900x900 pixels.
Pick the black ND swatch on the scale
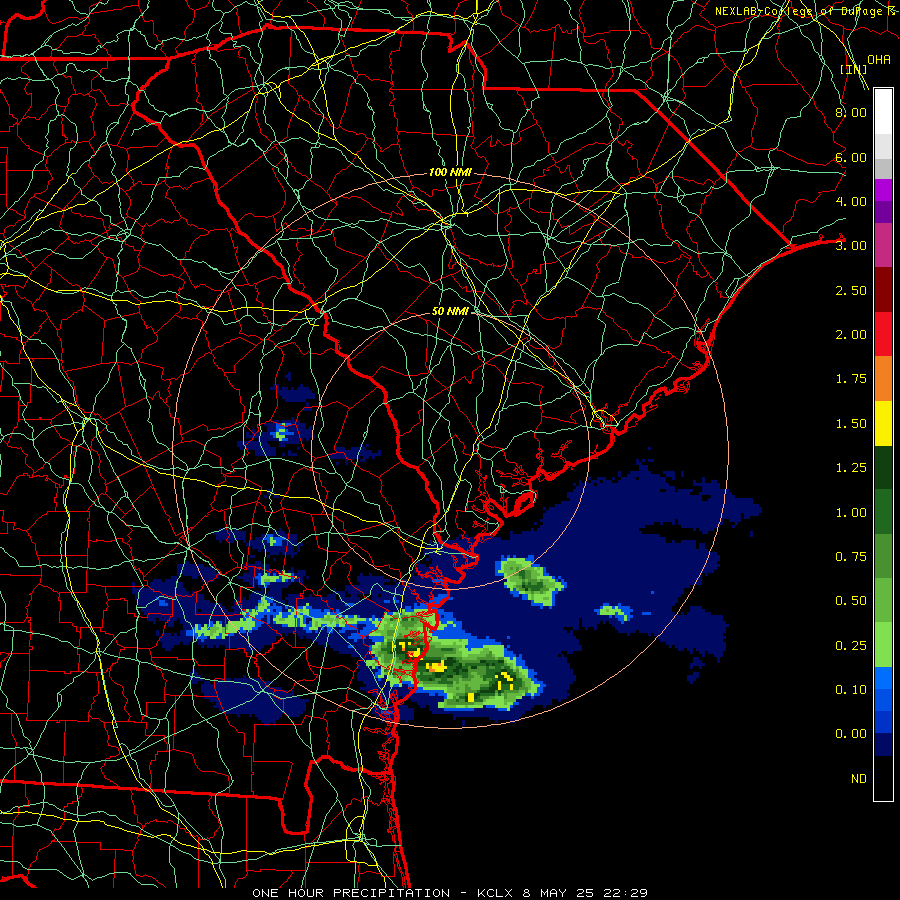(x=883, y=778)
